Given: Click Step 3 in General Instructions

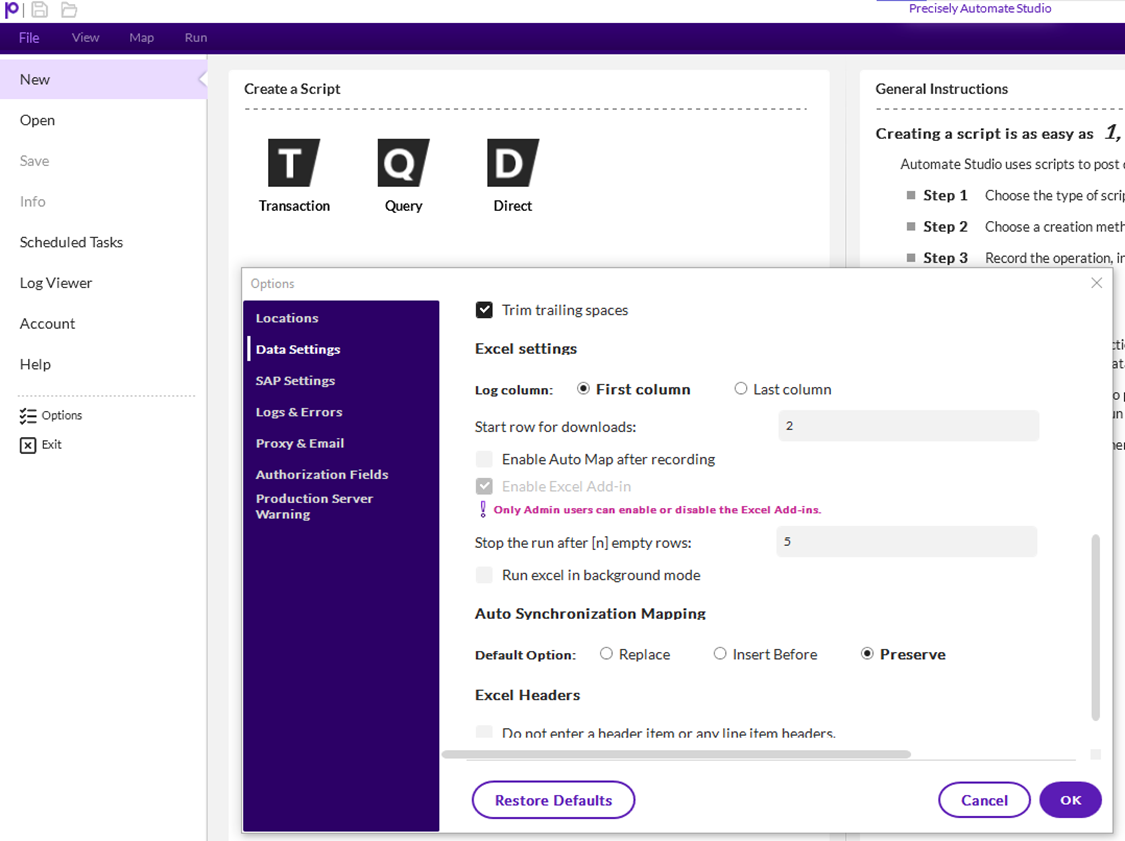Looking at the screenshot, I should 945,258.
